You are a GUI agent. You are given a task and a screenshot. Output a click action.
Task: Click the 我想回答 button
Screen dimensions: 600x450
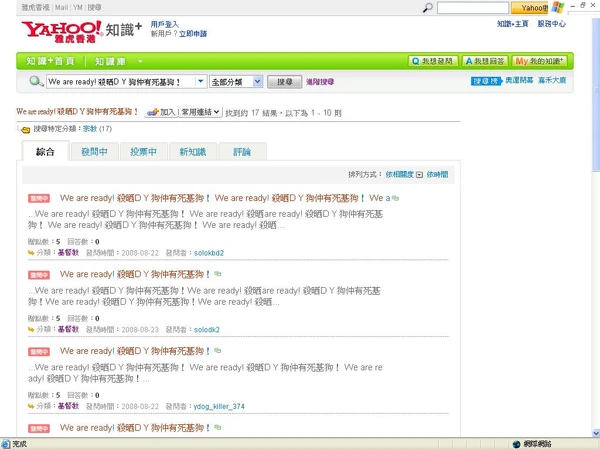(x=485, y=61)
